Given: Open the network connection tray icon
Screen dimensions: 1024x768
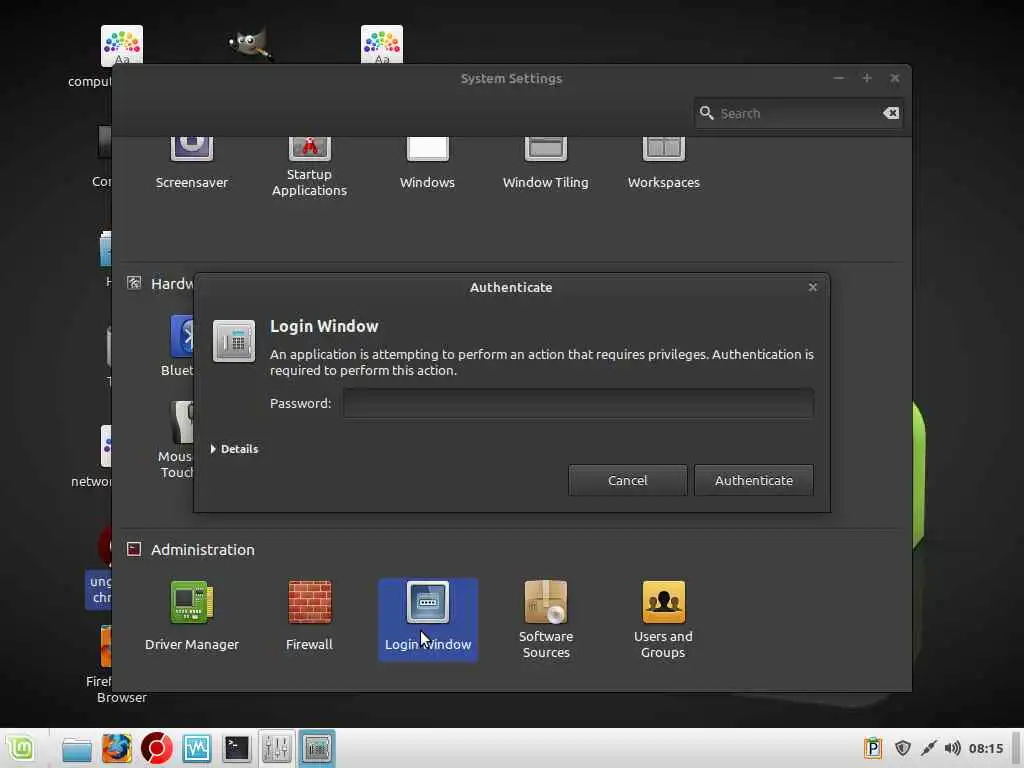Looking at the screenshot, I should click(x=928, y=748).
